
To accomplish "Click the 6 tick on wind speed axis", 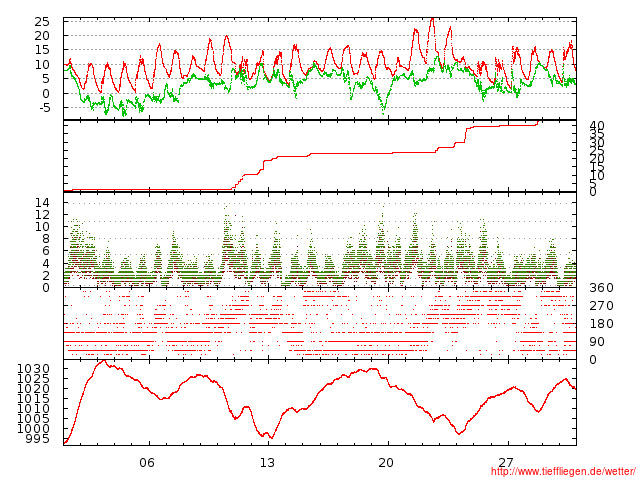I will pos(46,251).
